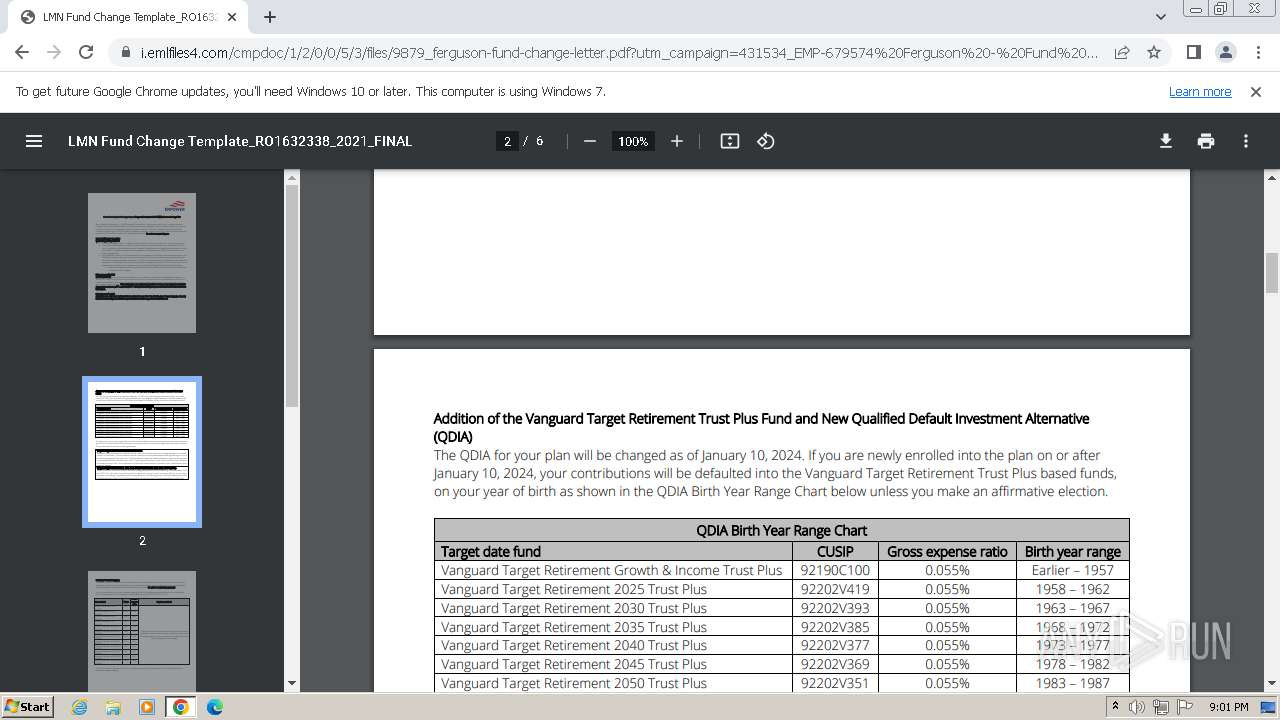Click the address bar URL field
Image resolution: width=1280 pixels, height=720 pixels.
619,52
